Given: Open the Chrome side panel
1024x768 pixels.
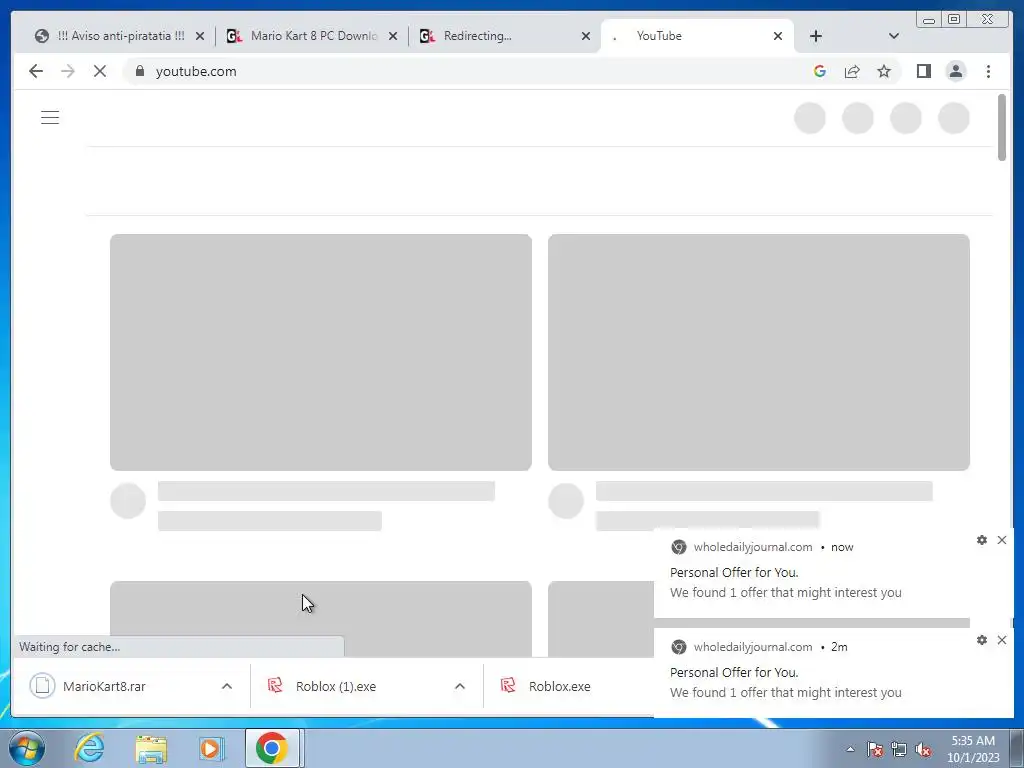Looking at the screenshot, I should point(923,71).
